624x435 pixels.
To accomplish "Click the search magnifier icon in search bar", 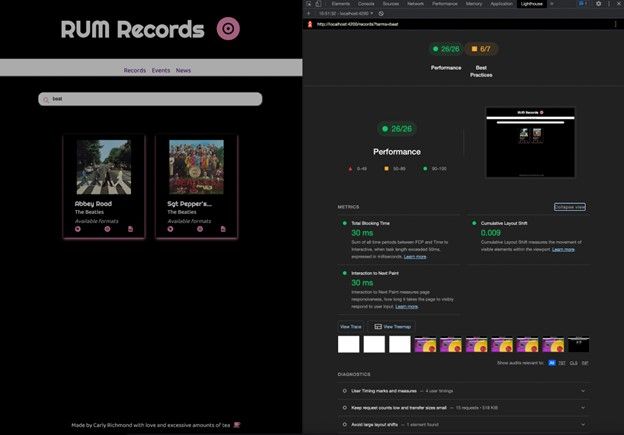I will click(x=46, y=99).
